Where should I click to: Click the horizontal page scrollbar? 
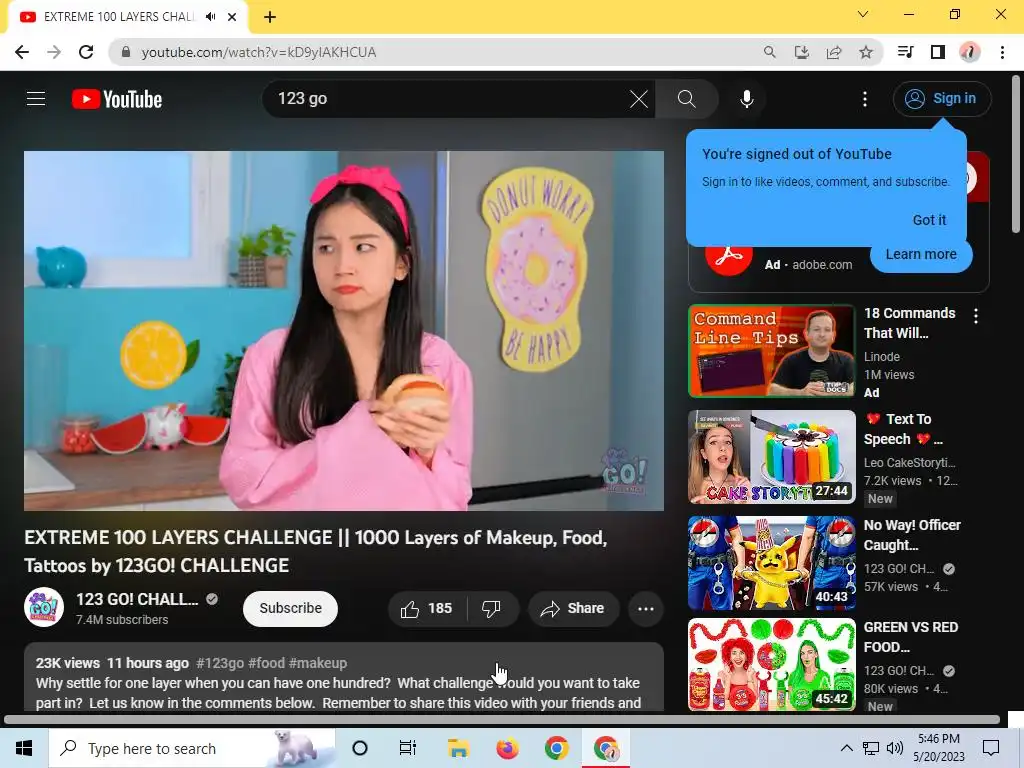(x=502, y=720)
